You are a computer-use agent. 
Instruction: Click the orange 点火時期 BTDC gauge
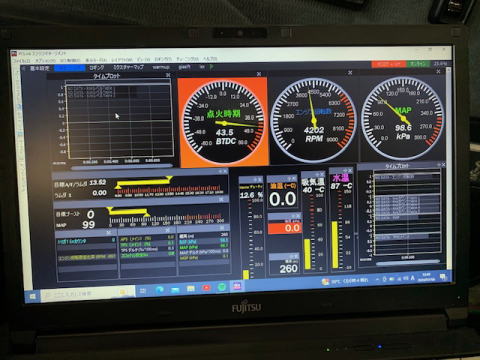point(223,122)
